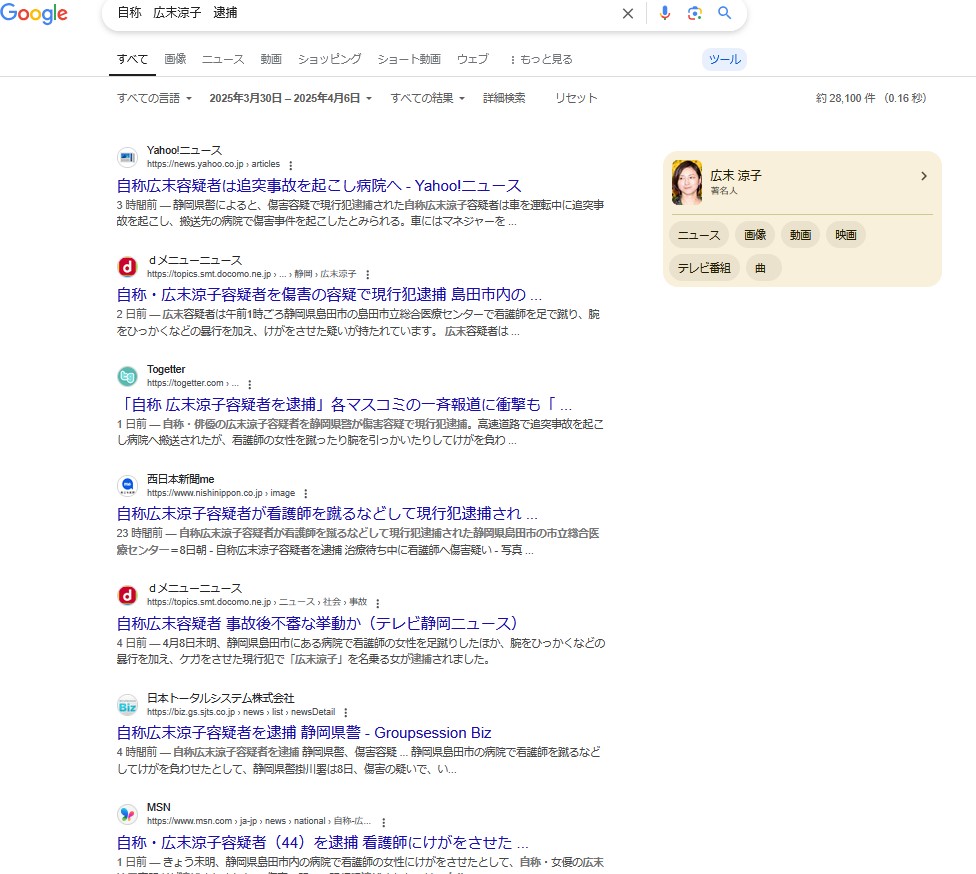Viewport: 976px width, 874px height.
Task: Click the result count 約 28,100 件 text
Action: coord(871,98)
